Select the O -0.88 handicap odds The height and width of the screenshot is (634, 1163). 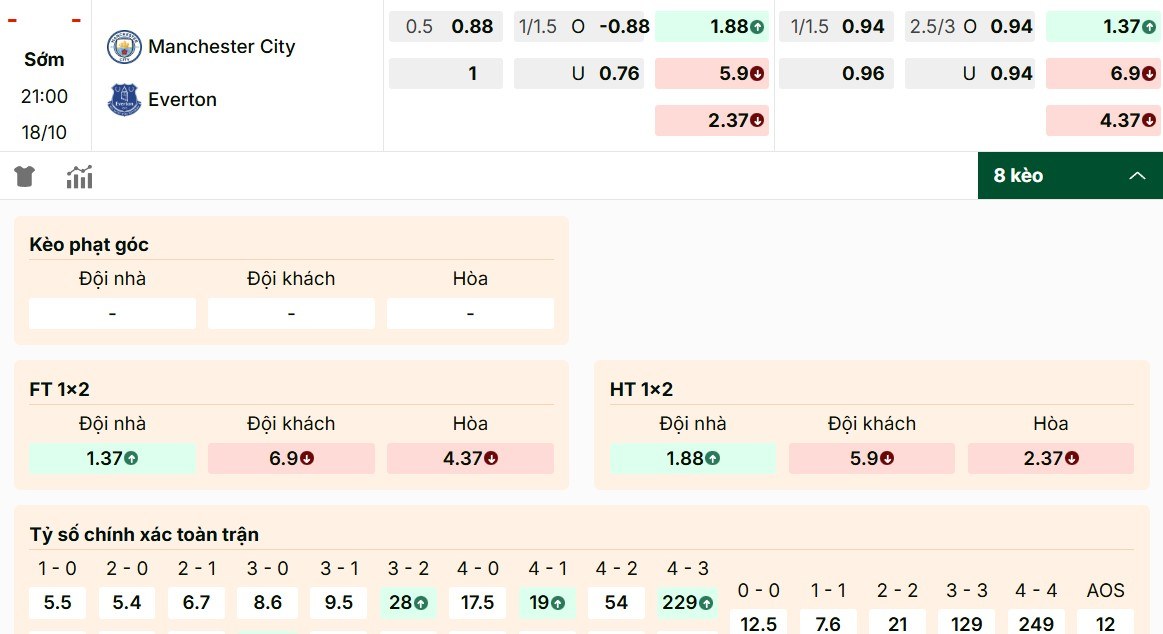pos(579,27)
